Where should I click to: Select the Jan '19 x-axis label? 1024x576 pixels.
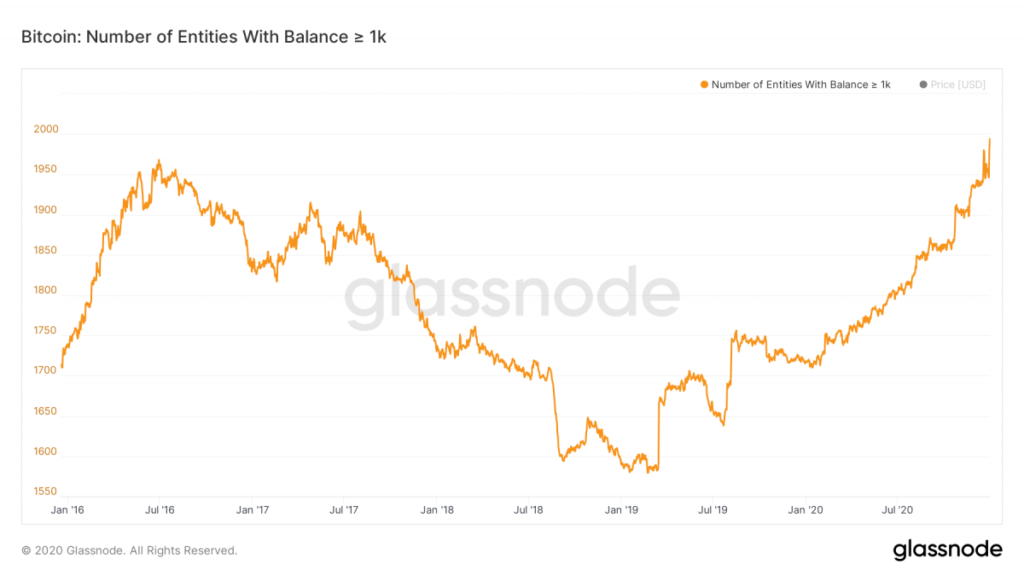[621, 510]
